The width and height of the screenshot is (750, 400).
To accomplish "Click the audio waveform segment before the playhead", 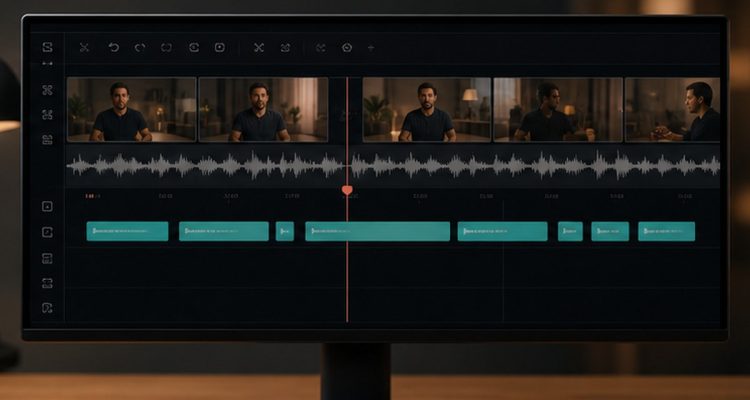I will click(205, 166).
